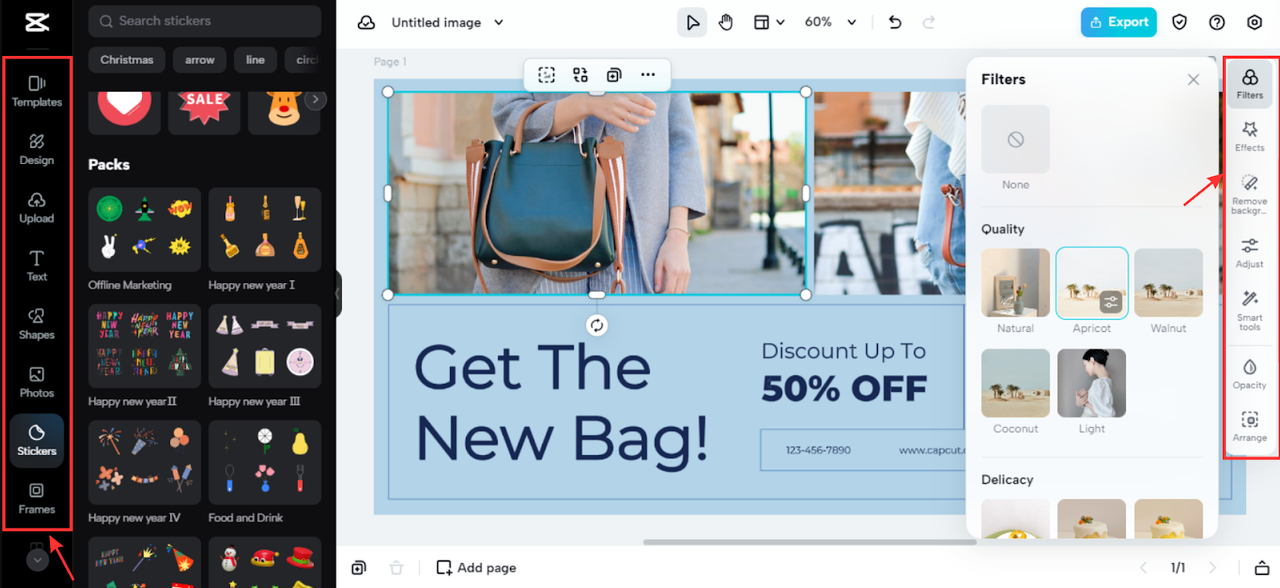Show more sticker thumbnails with right chevron

316,99
